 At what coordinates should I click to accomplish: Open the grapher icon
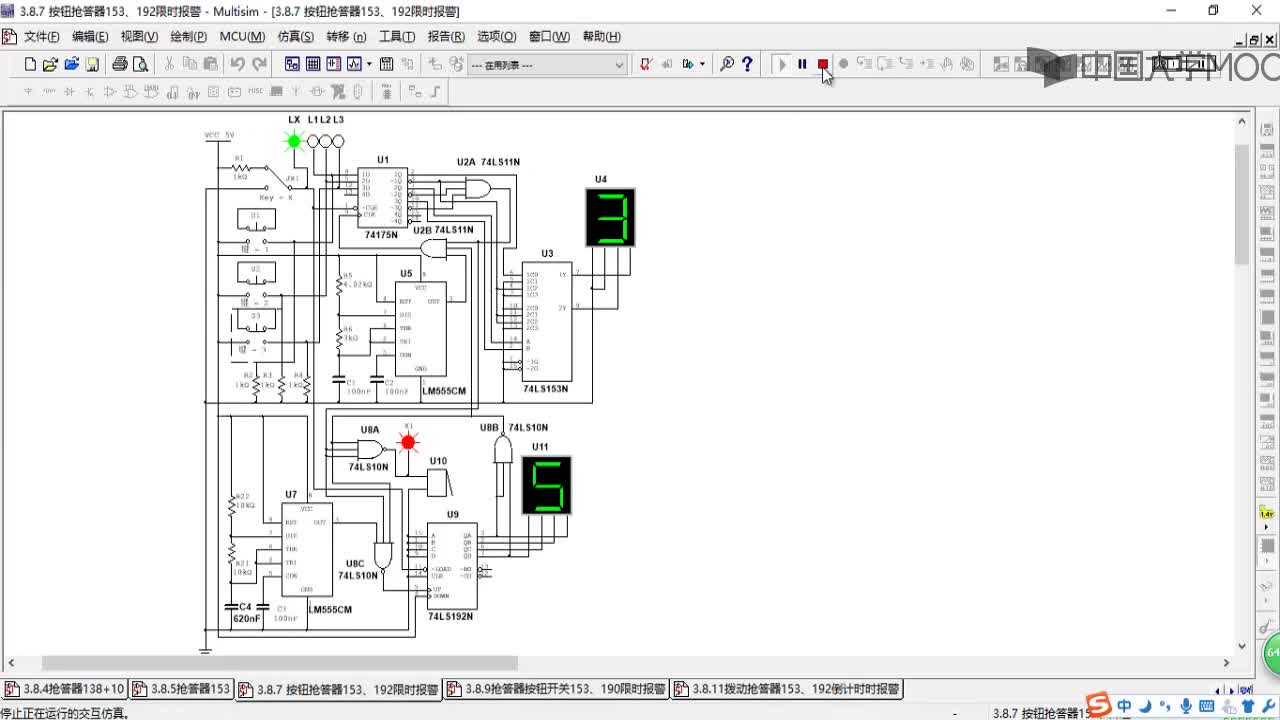(354, 64)
